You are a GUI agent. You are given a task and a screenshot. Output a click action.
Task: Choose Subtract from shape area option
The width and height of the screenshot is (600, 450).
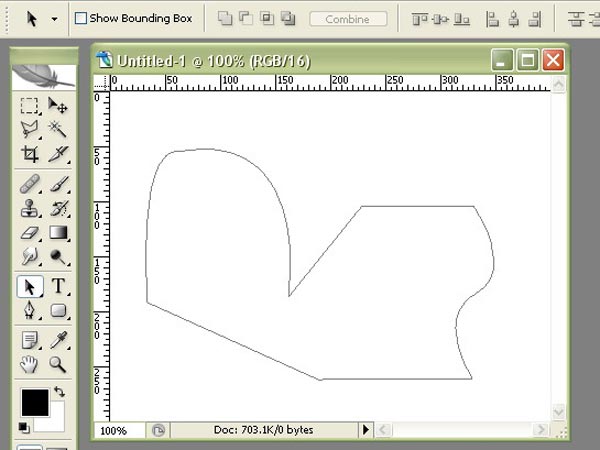tap(246, 18)
